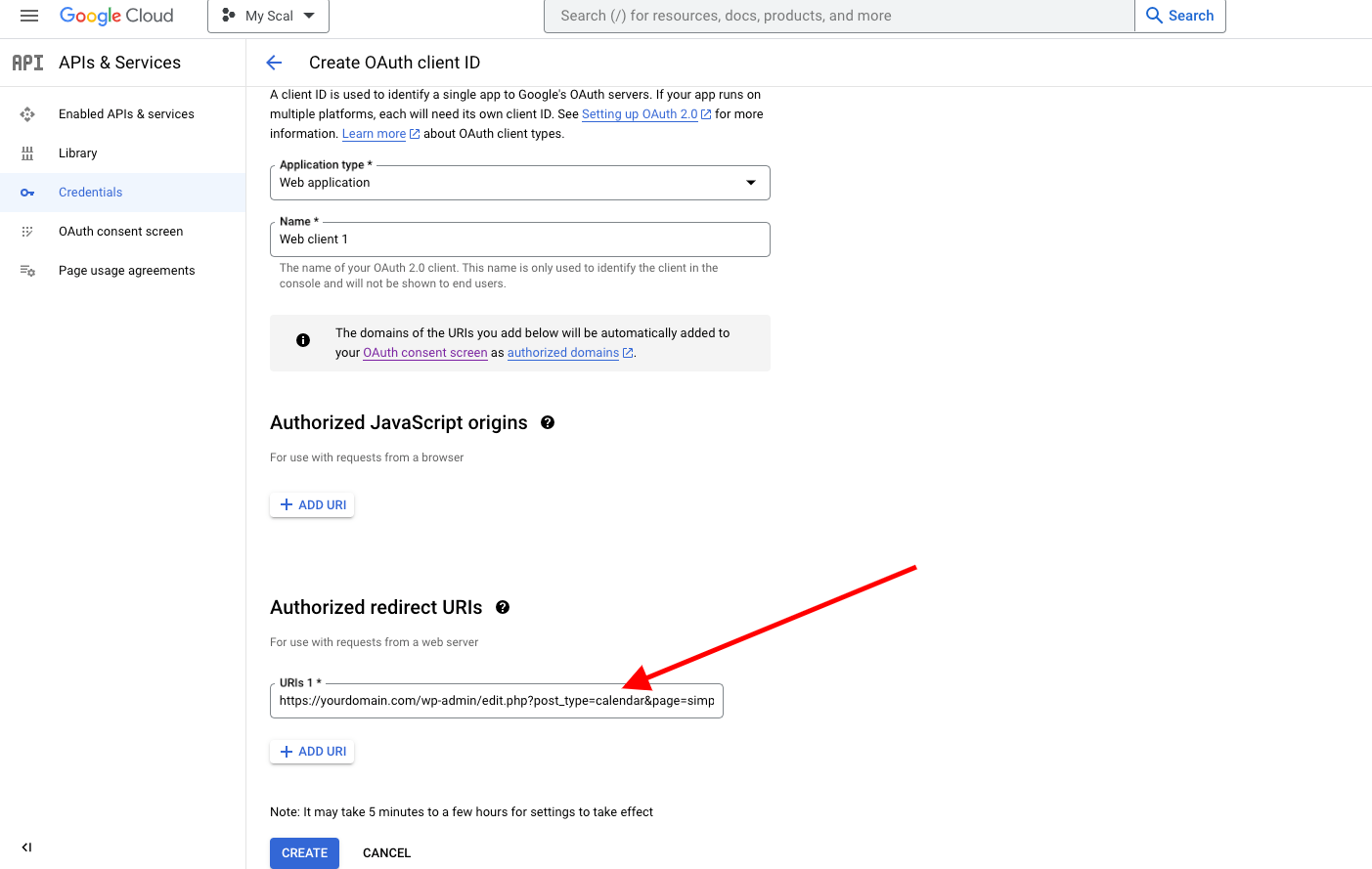Add URI under Authorized JavaScript origins

click(x=312, y=505)
